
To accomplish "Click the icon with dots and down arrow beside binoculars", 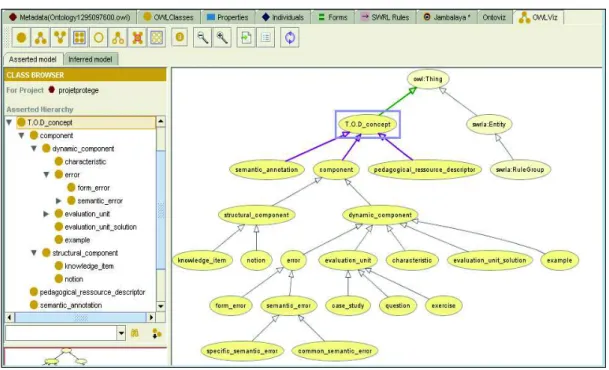I will [157, 333].
